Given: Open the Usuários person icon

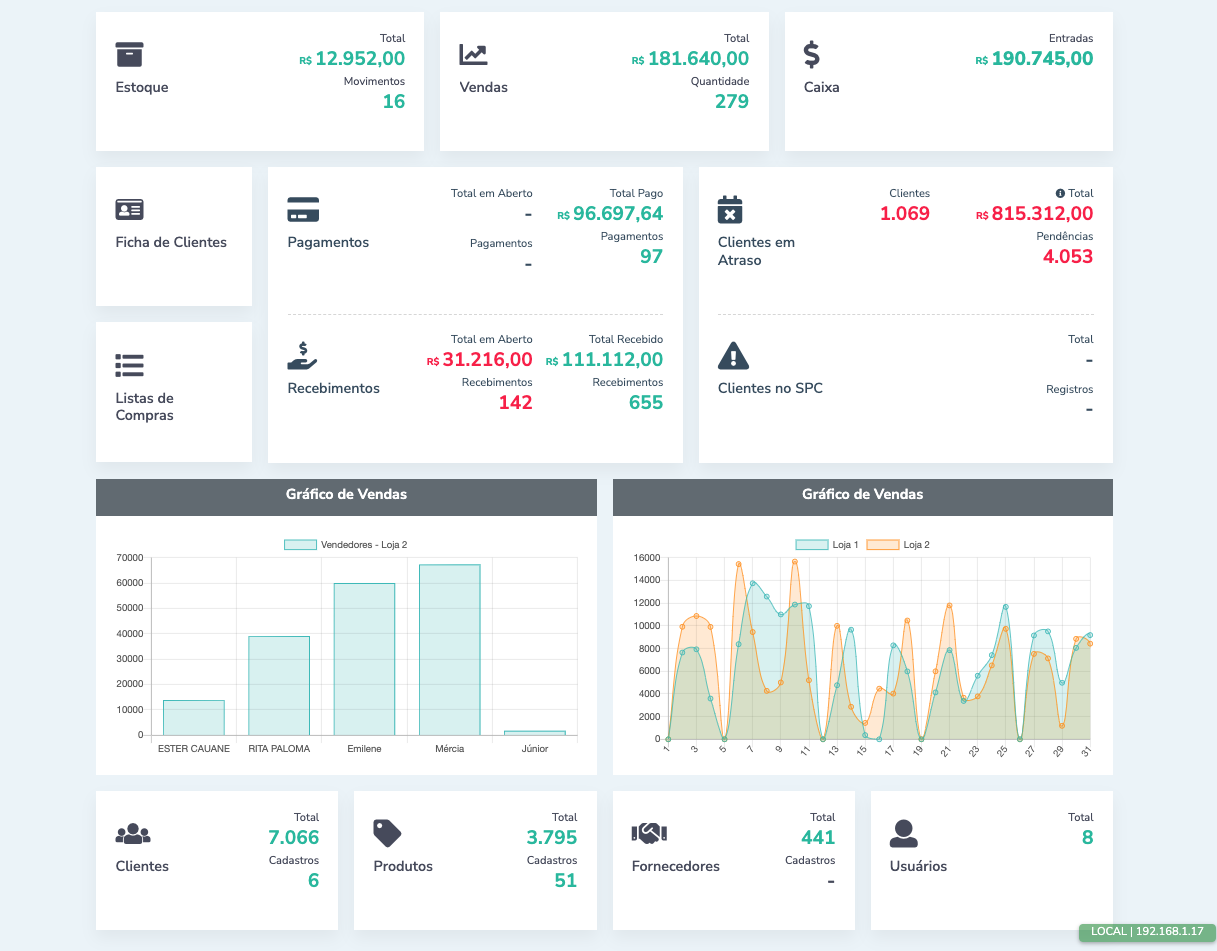Looking at the screenshot, I should point(903,833).
